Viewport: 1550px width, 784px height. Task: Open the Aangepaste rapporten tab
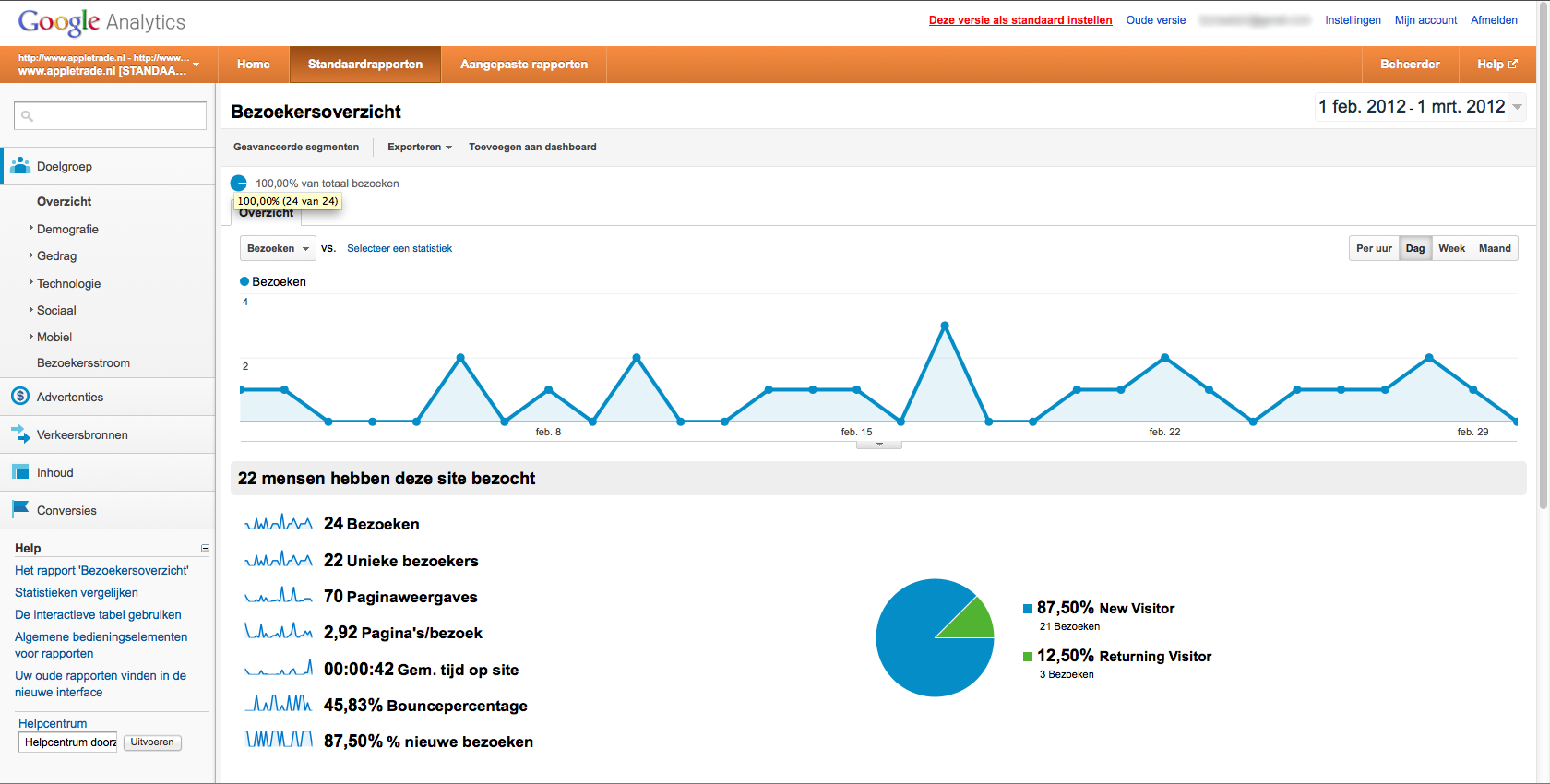pos(524,65)
